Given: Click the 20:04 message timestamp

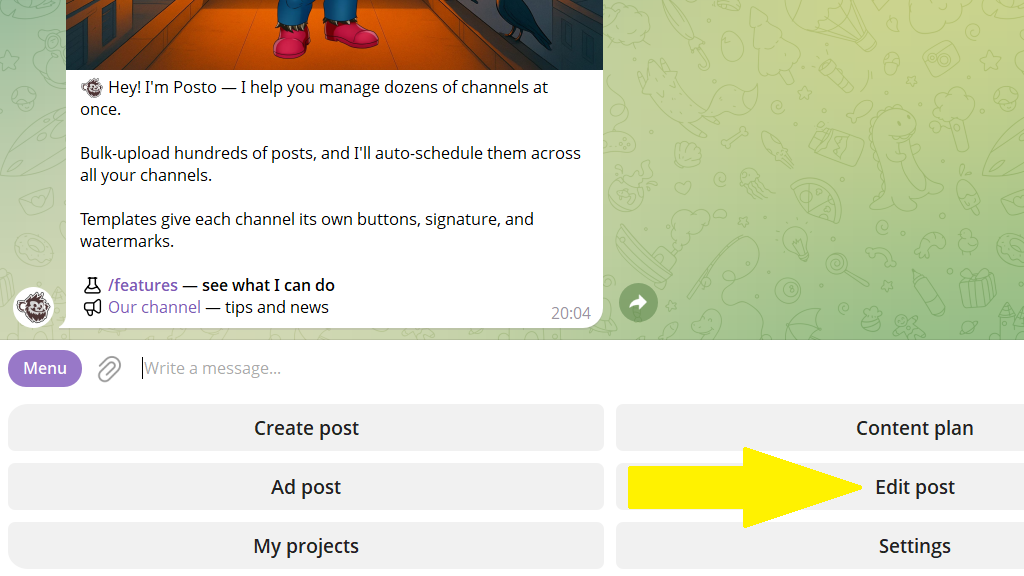Looking at the screenshot, I should pos(571,313).
